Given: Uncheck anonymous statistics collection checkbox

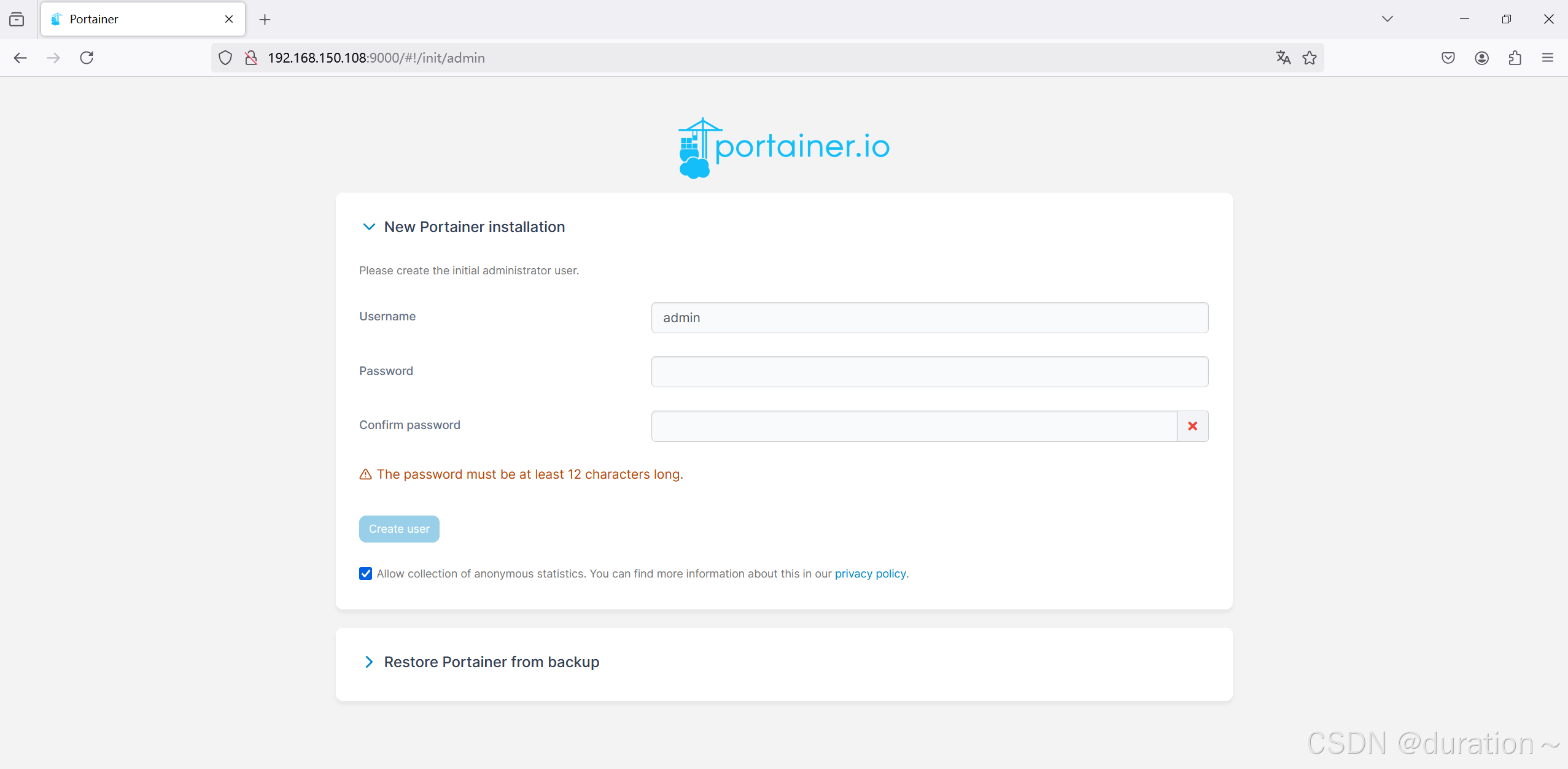Looking at the screenshot, I should click(x=365, y=574).
